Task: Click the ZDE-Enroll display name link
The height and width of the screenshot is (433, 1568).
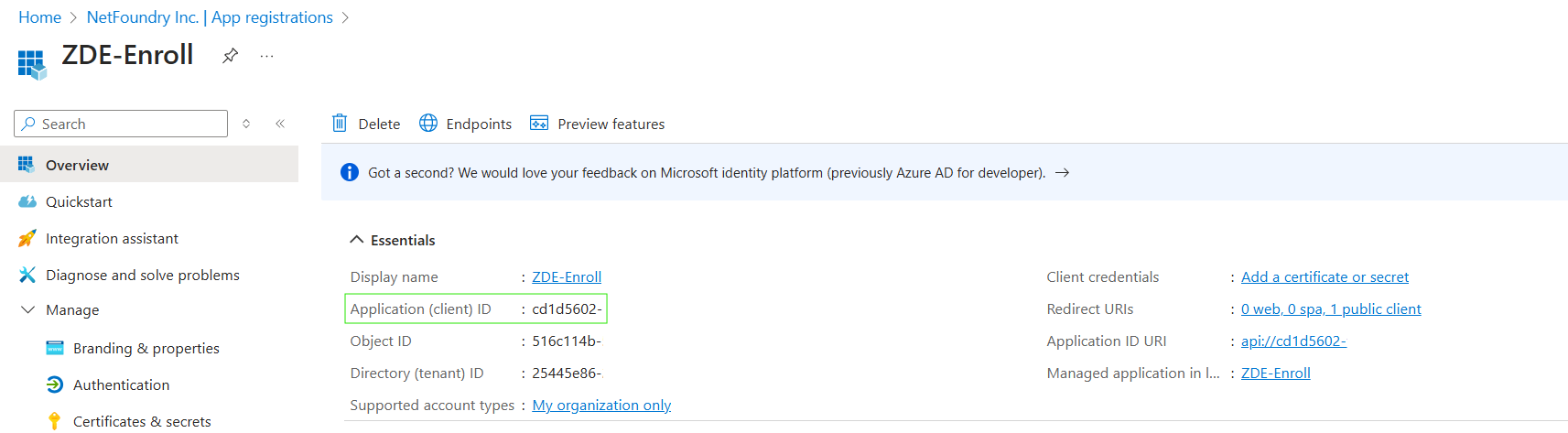Action: click(567, 276)
